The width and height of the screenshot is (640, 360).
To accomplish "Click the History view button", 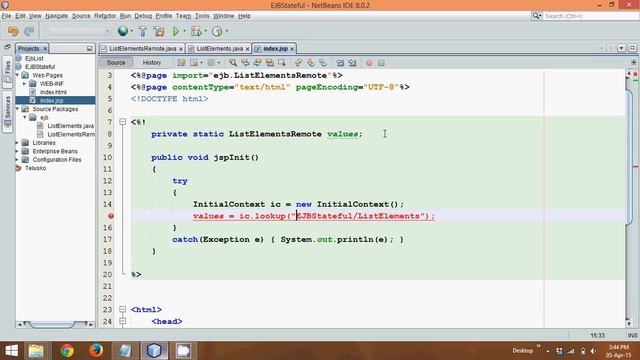I will coord(152,62).
